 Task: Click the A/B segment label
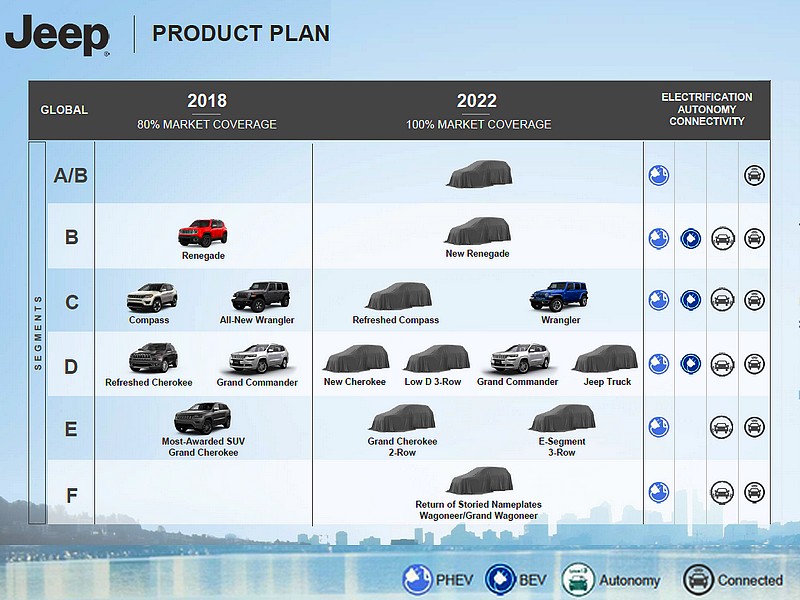pos(70,176)
